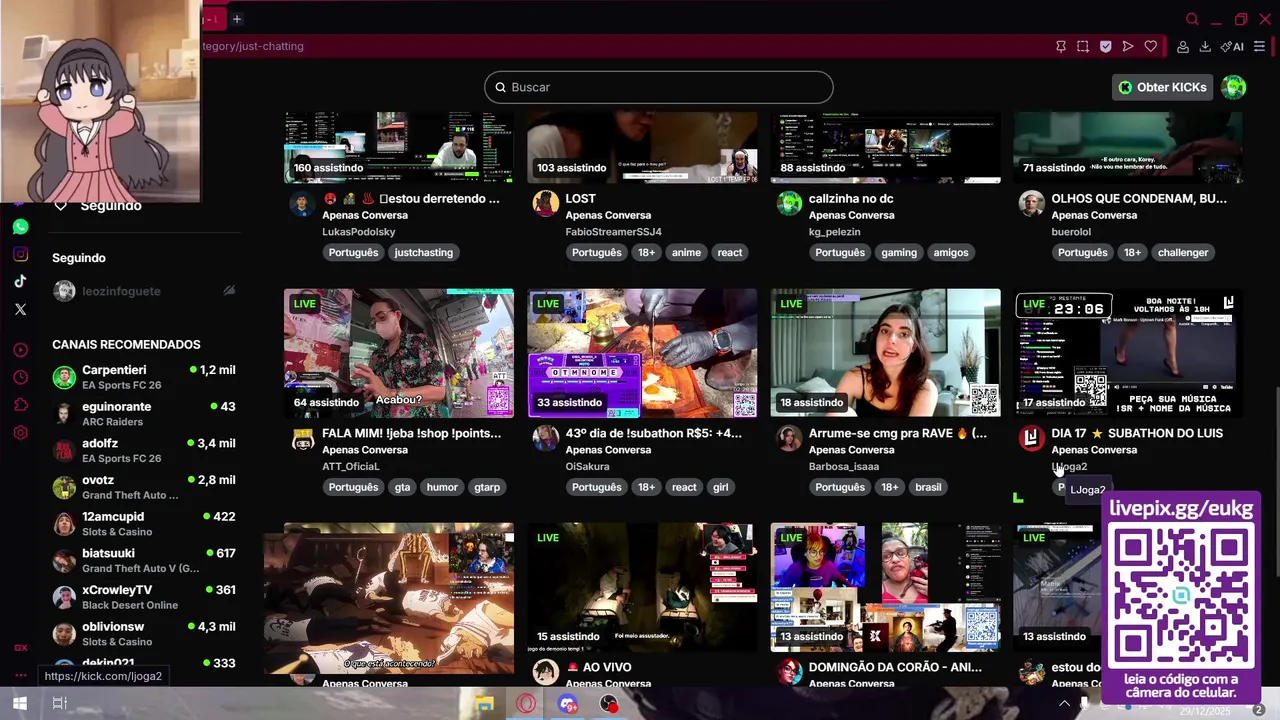Image resolution: width=1280 pixels, height=720 pixels.
Task: Click the brasil tag under Barbosa_isaaa
Action: 928,487
